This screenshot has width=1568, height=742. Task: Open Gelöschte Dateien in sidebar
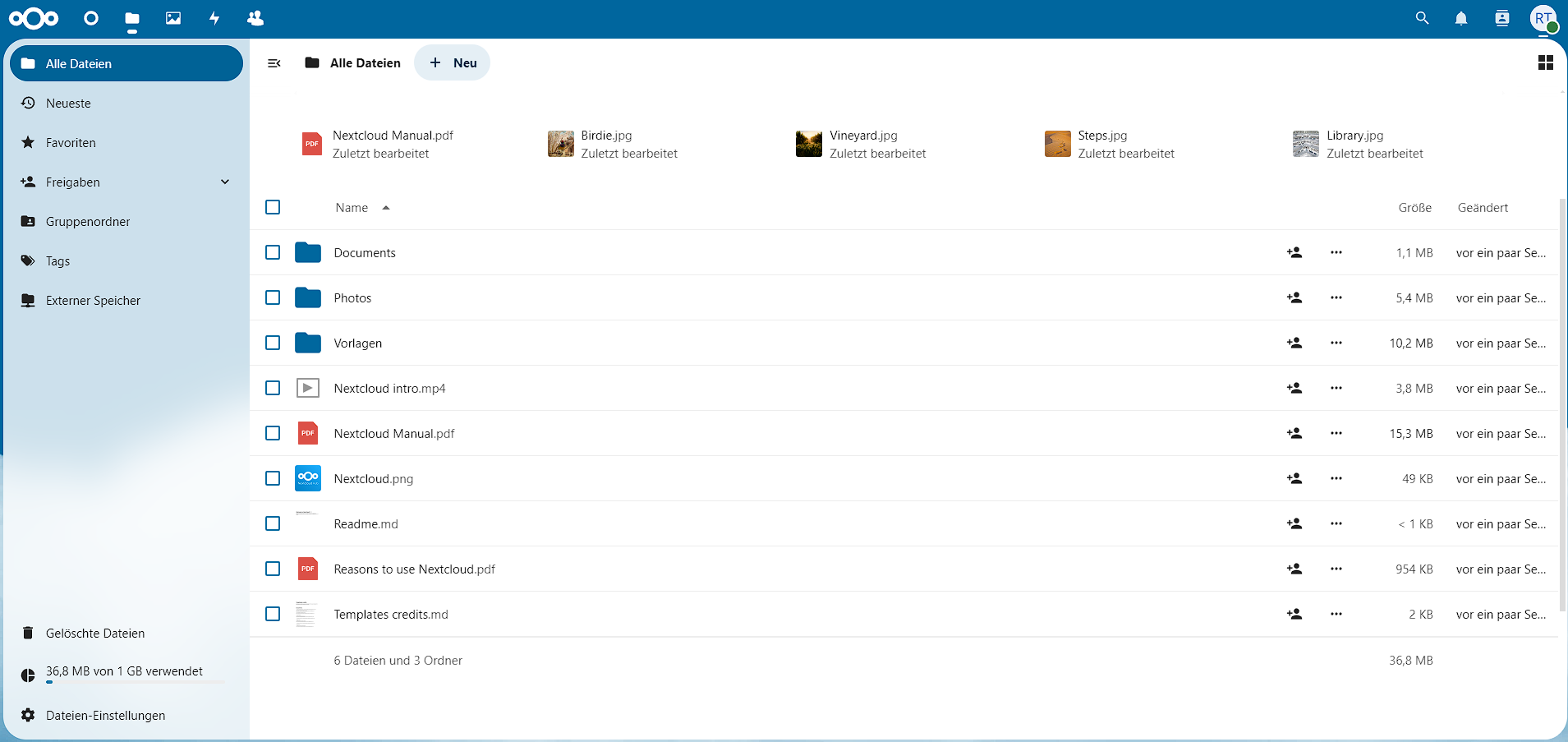[95, 634]
